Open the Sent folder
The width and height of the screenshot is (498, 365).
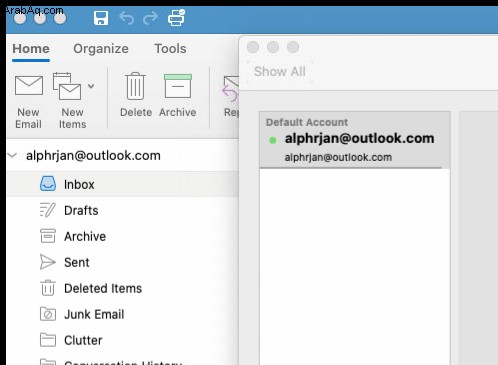click(x=123, y=262)
